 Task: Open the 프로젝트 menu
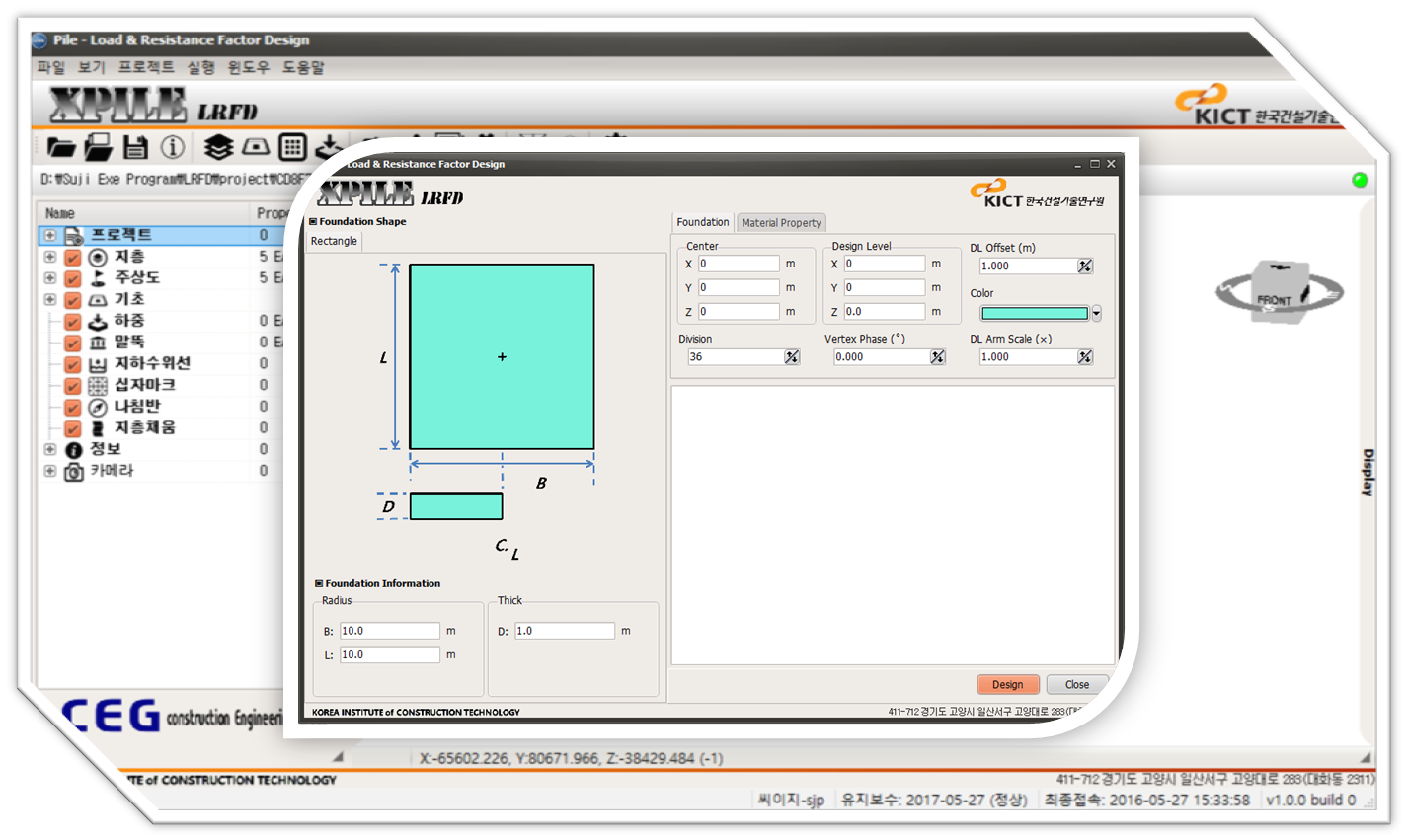point(146,67)
